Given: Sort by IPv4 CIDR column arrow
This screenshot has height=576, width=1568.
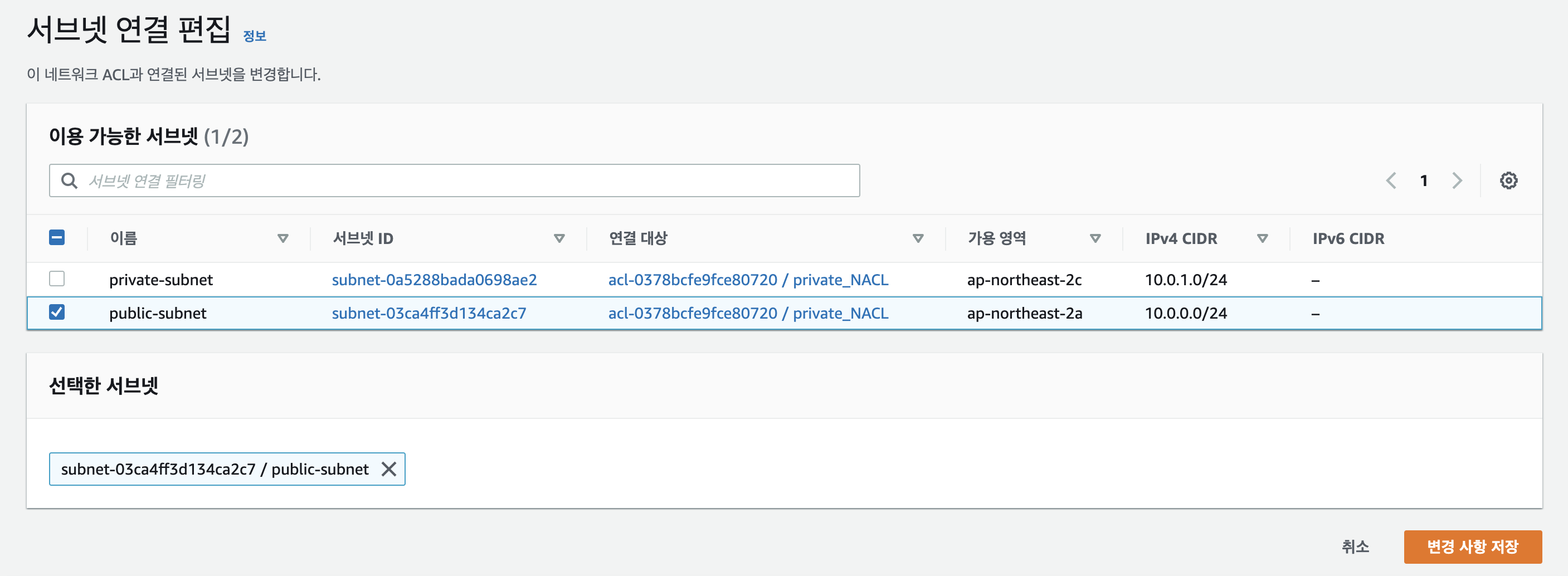Looking at the screenshot, I should (1263, 238).
